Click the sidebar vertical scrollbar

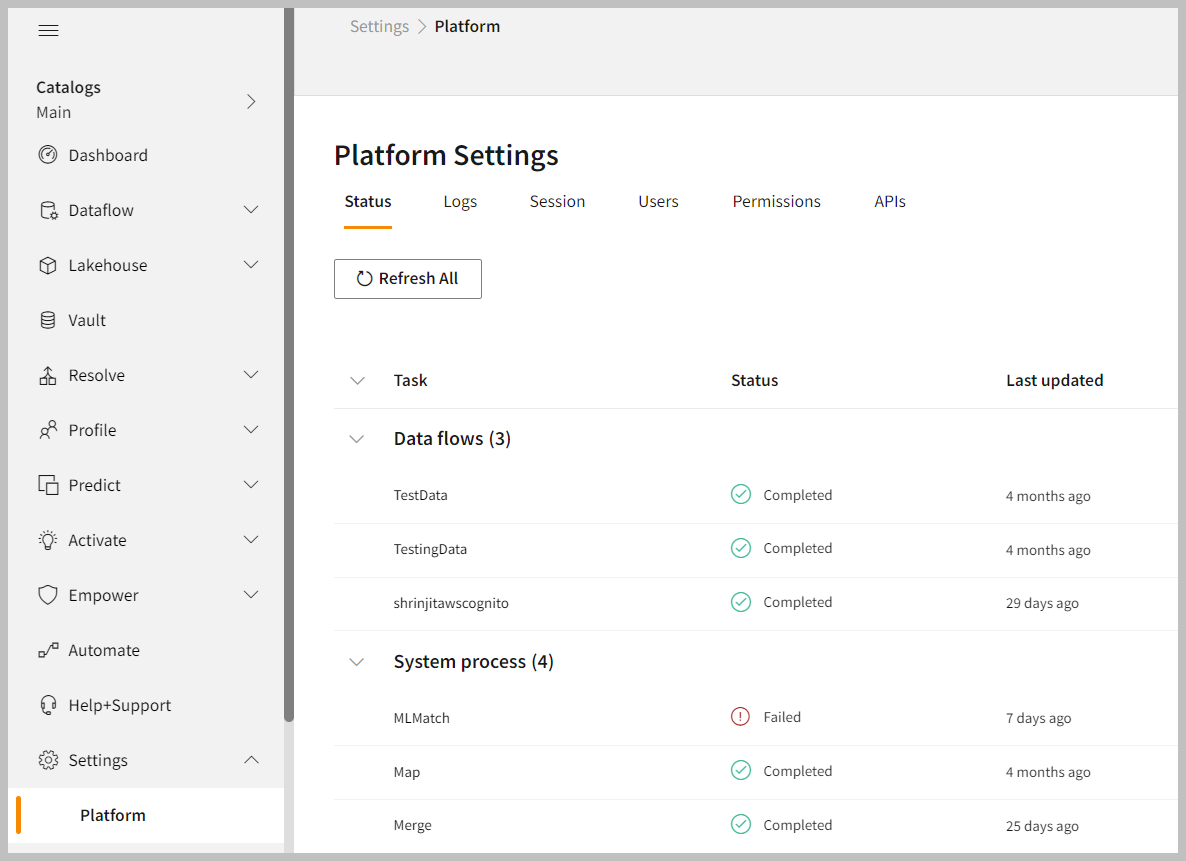(289, 400)
